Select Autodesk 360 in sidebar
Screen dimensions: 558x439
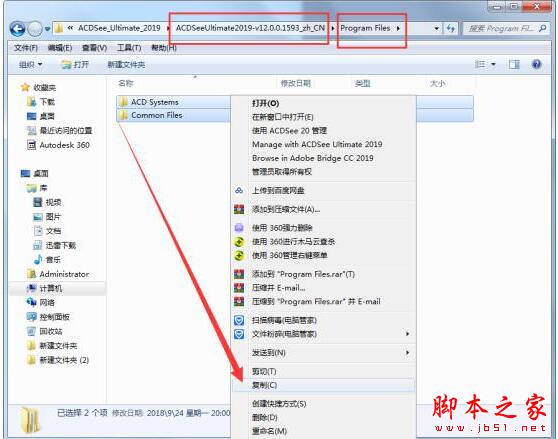click(58, 145)
